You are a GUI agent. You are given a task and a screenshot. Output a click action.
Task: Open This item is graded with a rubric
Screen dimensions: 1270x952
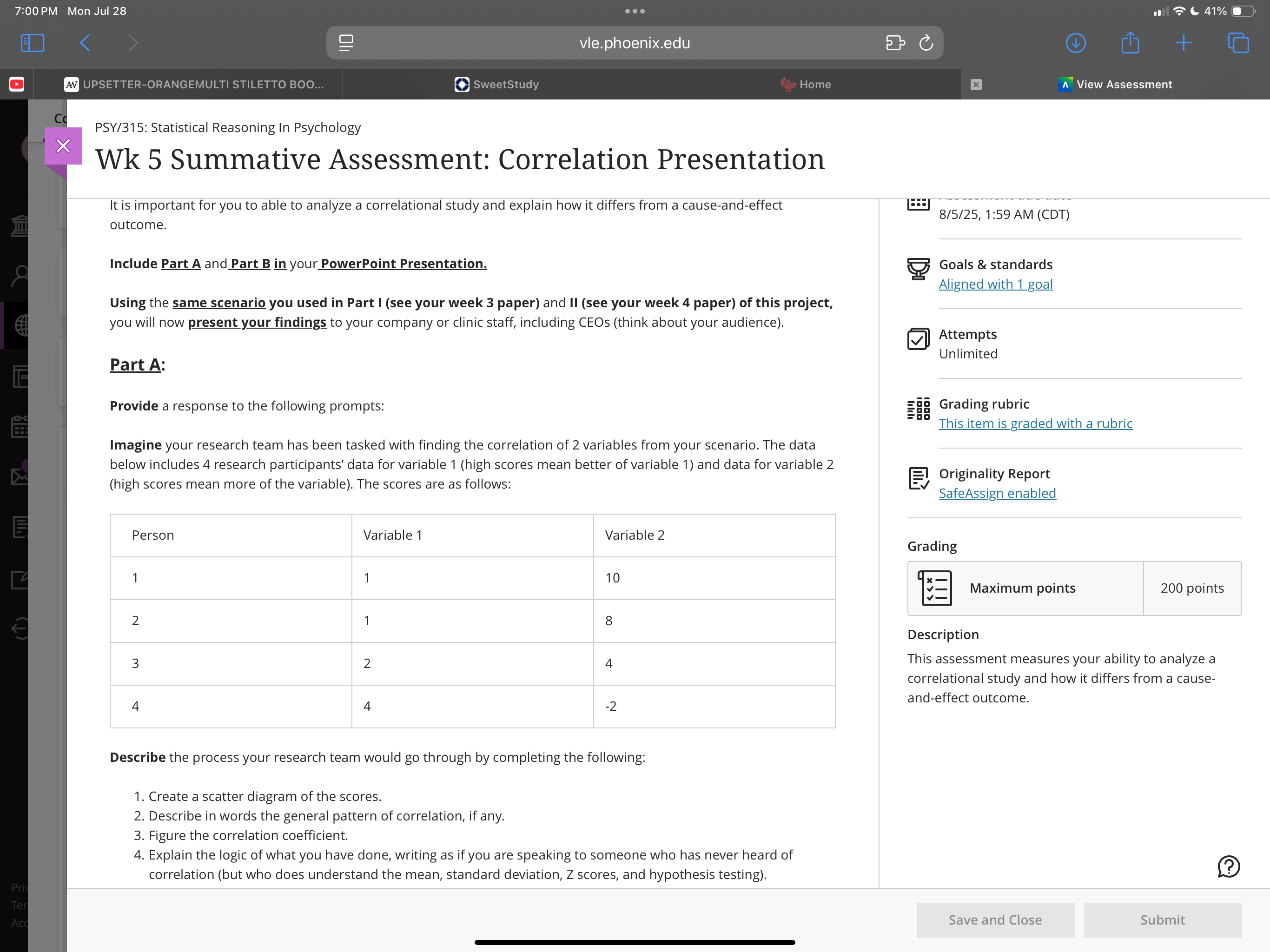(x=1035, y=424)
